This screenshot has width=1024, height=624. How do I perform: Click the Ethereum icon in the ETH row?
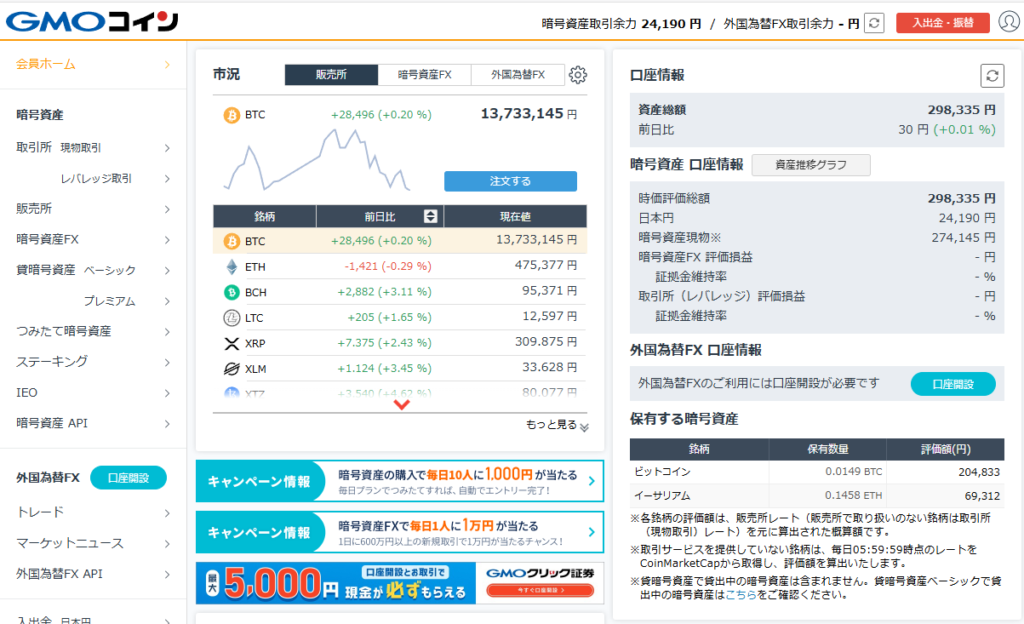[231, 267]
